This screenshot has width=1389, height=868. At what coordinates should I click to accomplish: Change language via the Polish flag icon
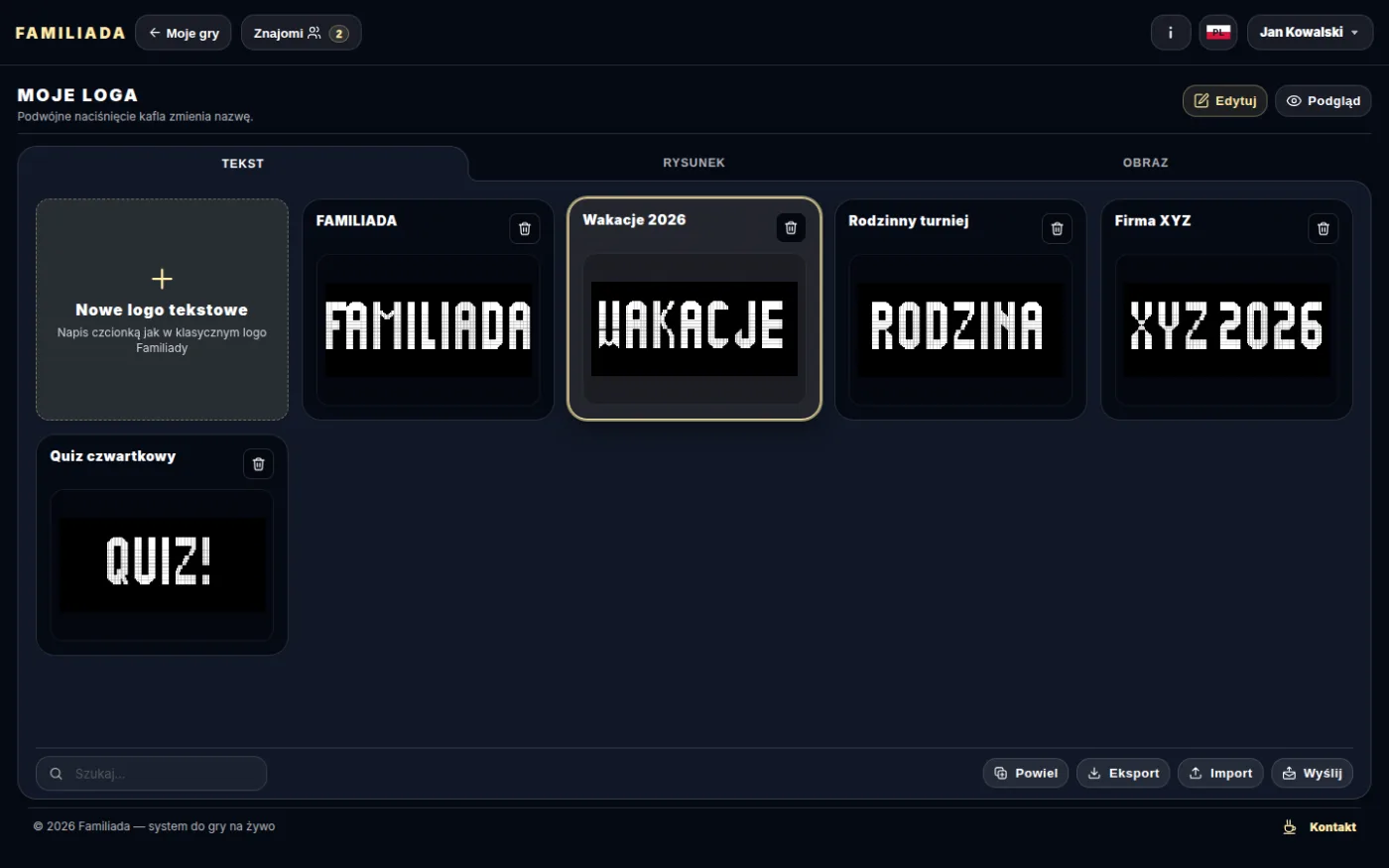click(x=1218, y=33)
